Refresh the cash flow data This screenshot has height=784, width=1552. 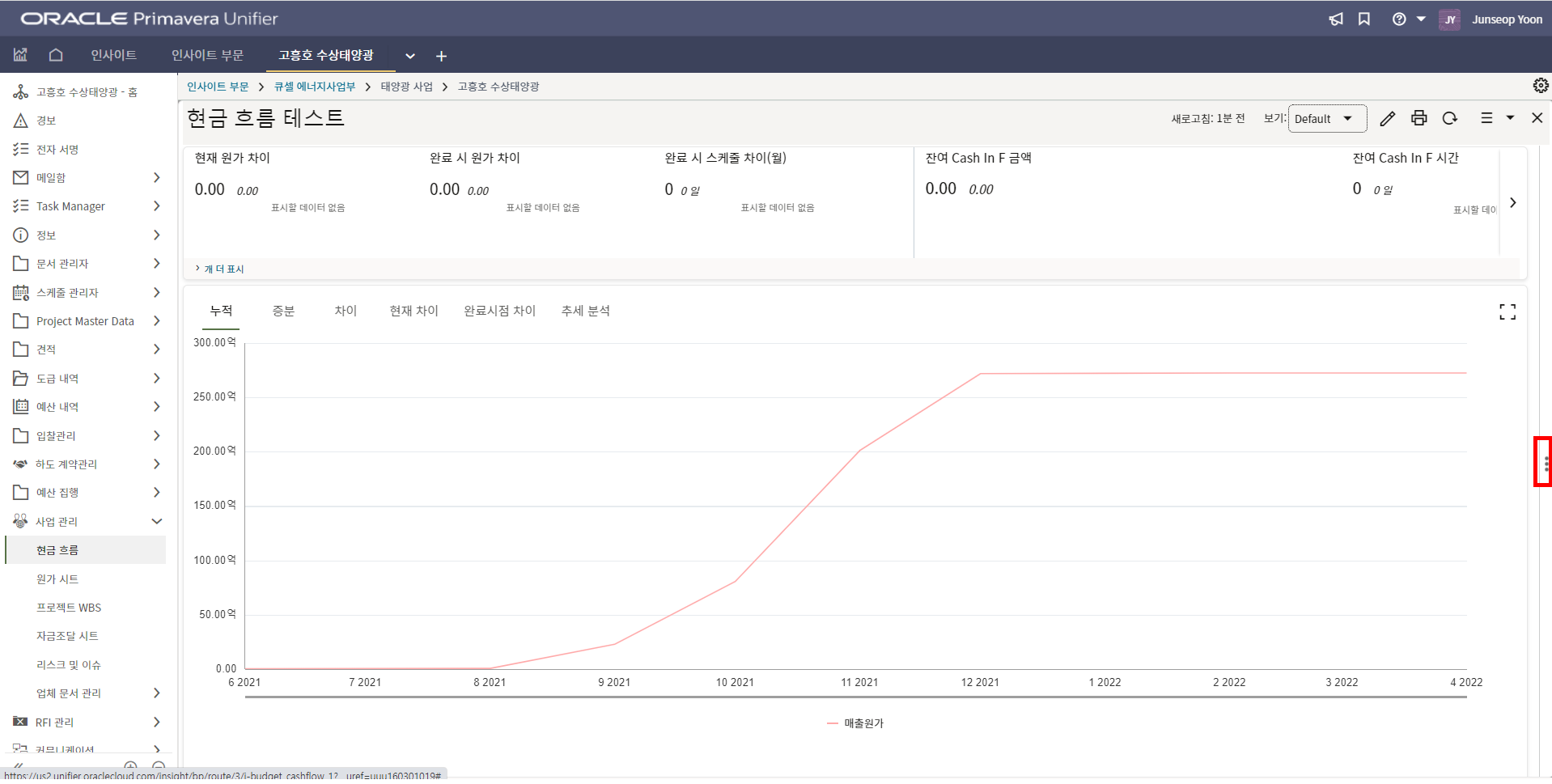point(1450,118)
